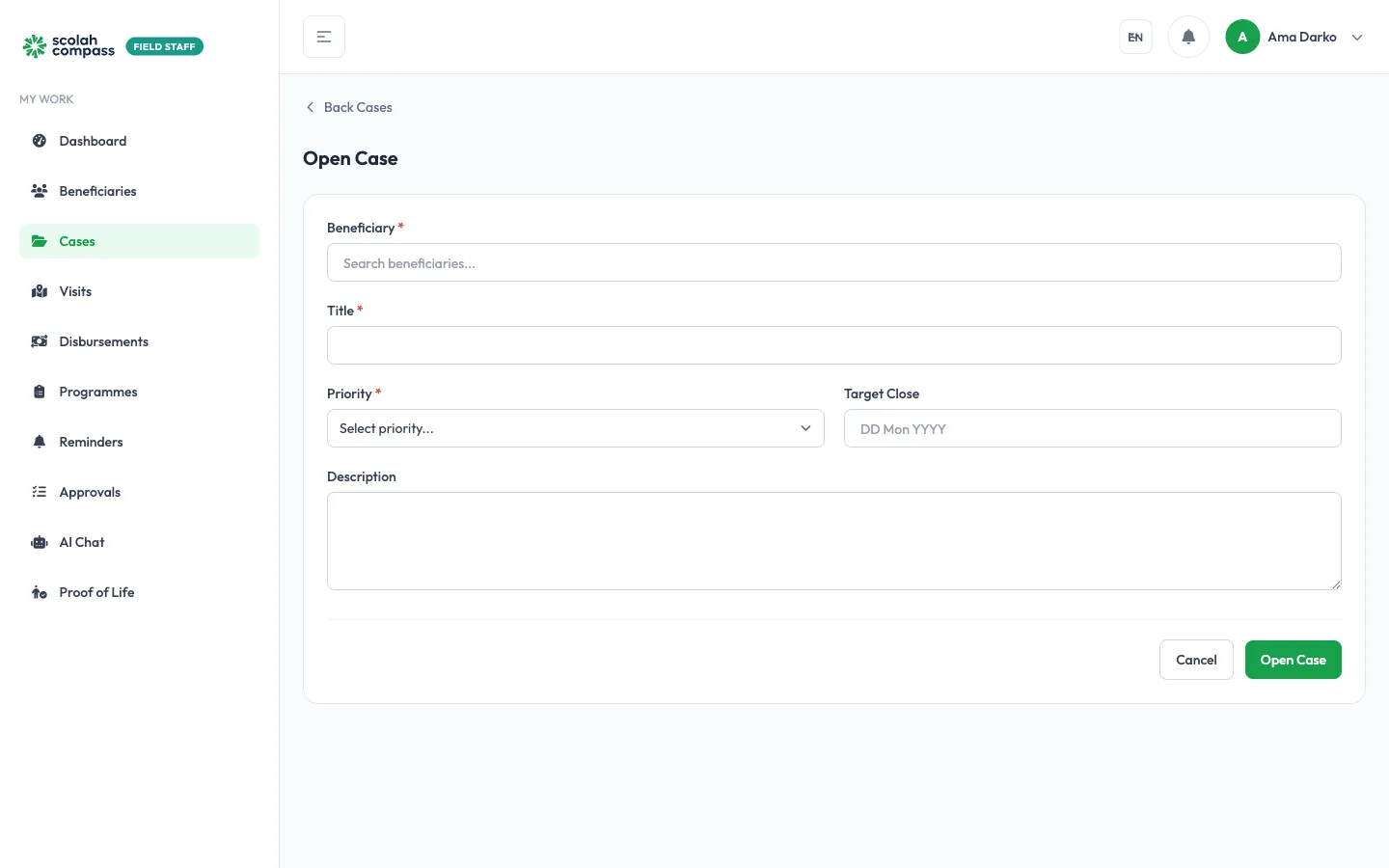Image resolution: width=1389 pixels, height=868 pixels.
Task: Toggle the sidebar hamburger menu button
Action: pyautogui.click(x=324, y=37)
